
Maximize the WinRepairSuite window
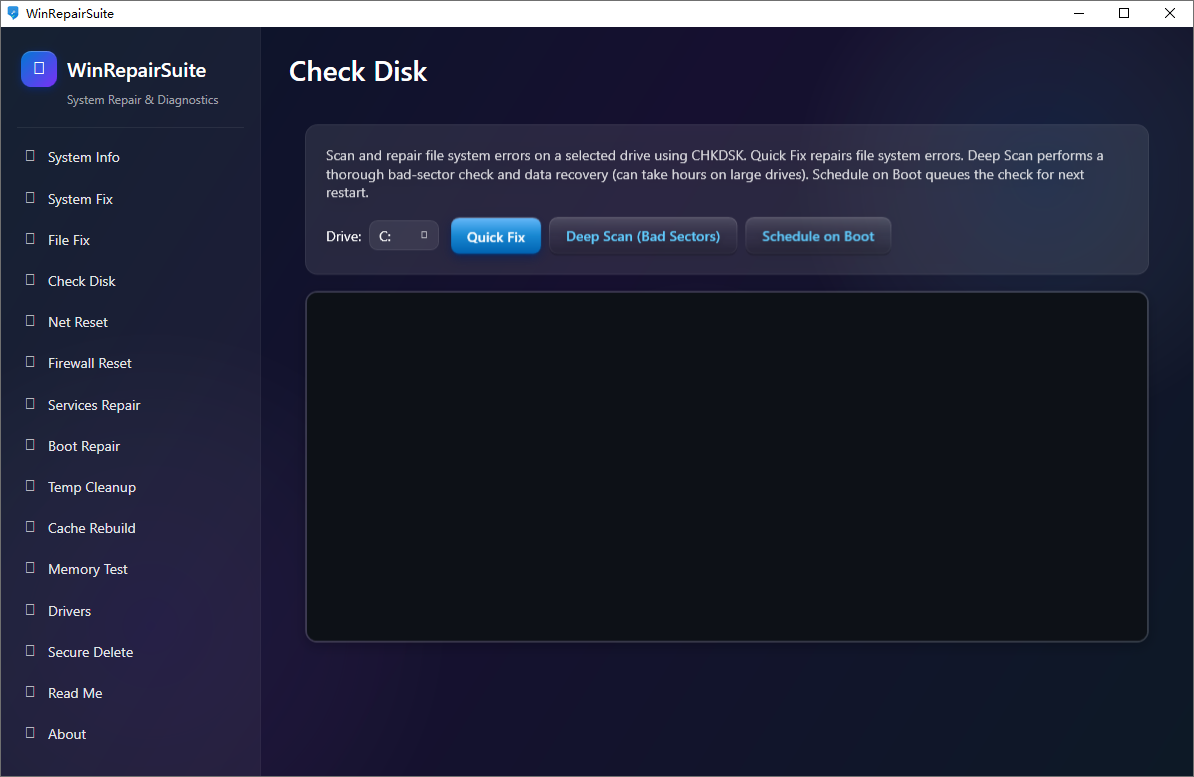pos(1124,13)
